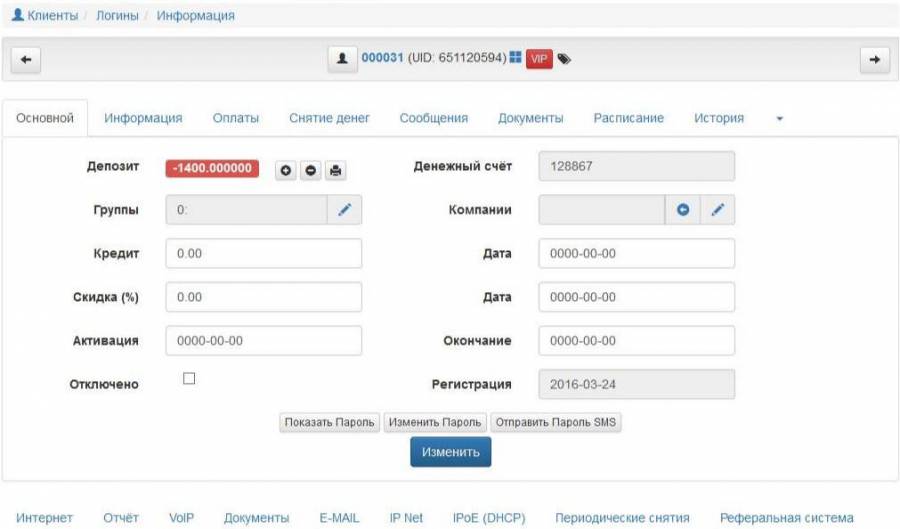Screen dimensions: 900x529
Task: Open the Снятие денег tab
Action: click(x=329, y=118)
